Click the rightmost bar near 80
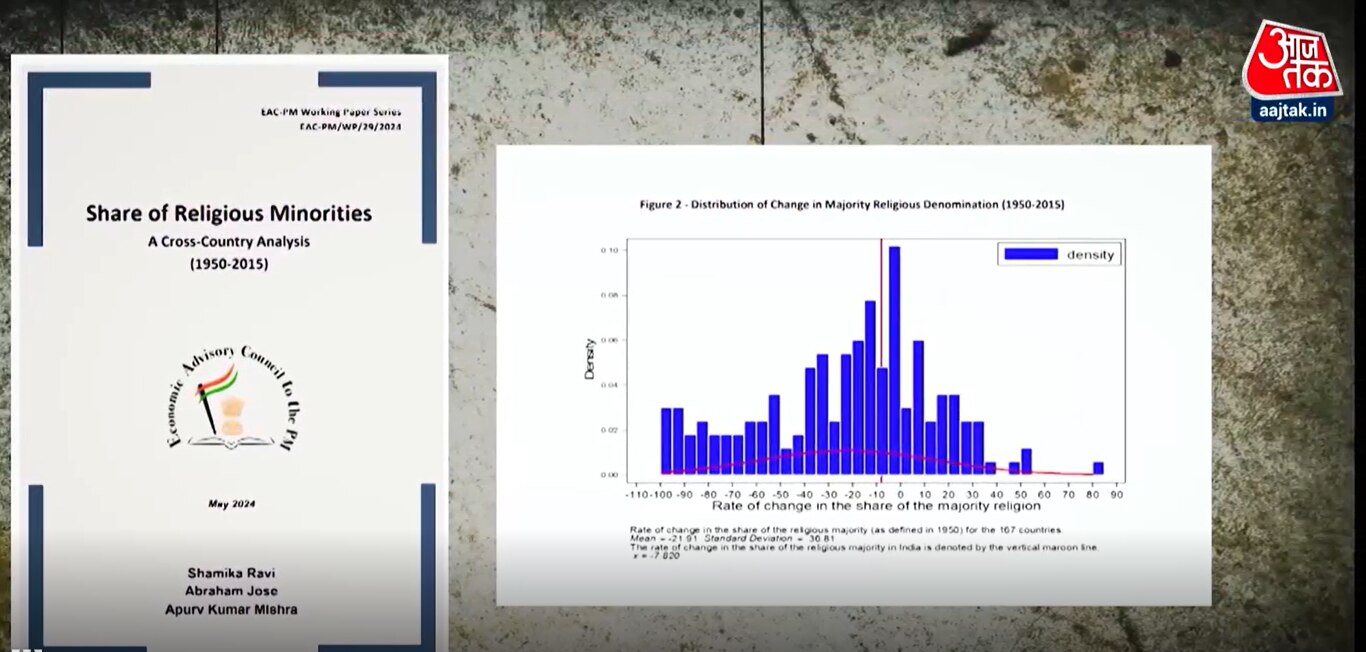Screen dimensions: 1366x652 (1098, 468)
